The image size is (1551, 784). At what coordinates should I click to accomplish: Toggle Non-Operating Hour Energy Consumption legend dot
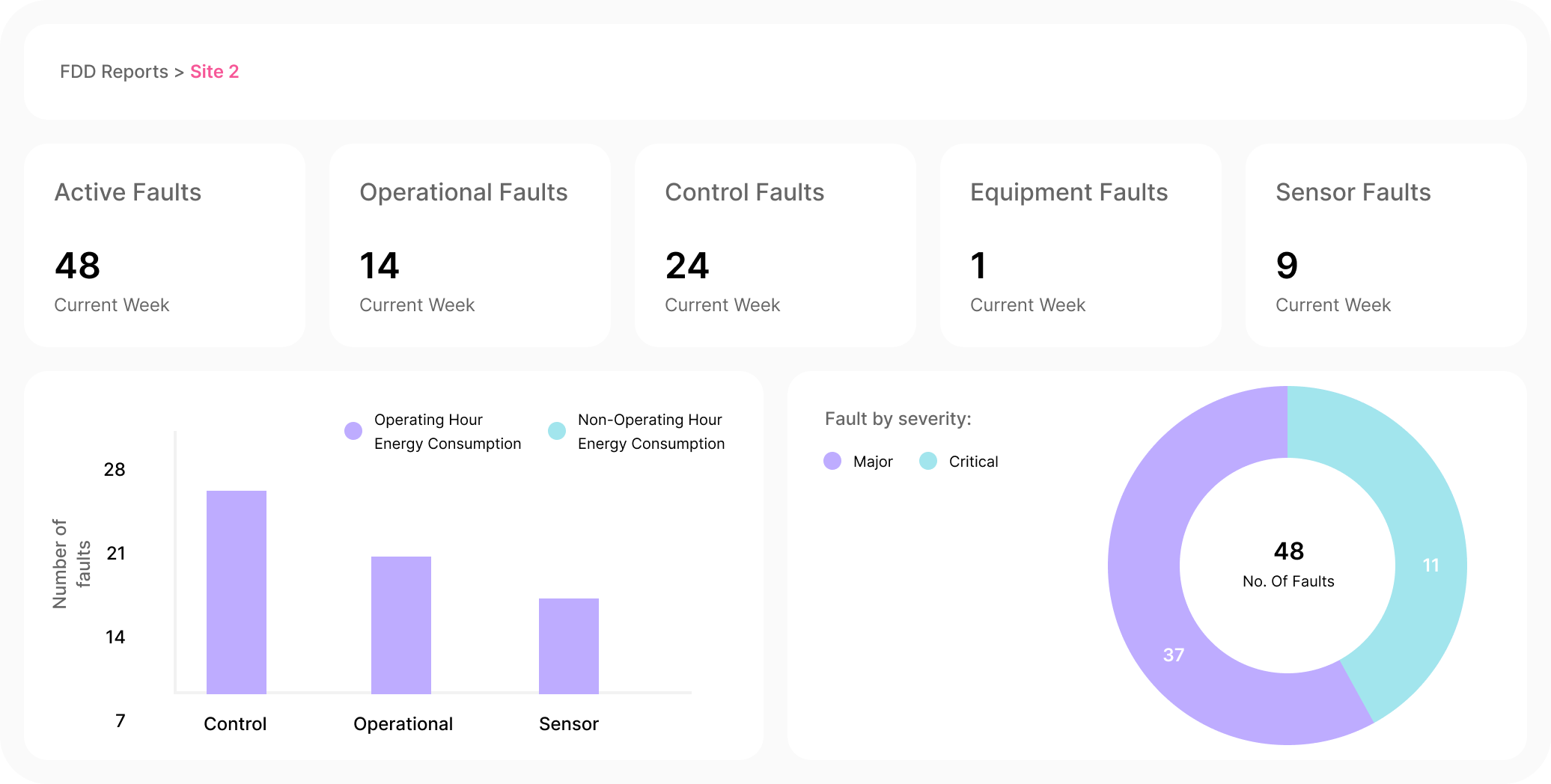point(557,431)
